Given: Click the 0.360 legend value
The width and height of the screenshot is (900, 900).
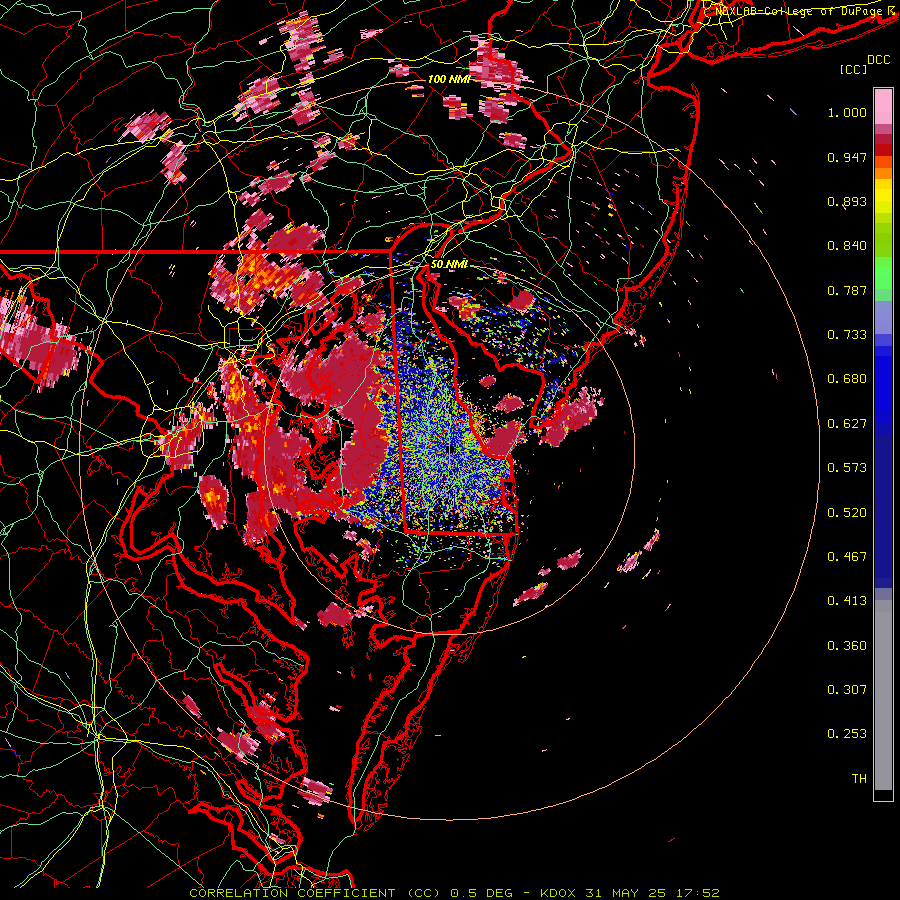Looking at the screenshot, I should (847, 646).
